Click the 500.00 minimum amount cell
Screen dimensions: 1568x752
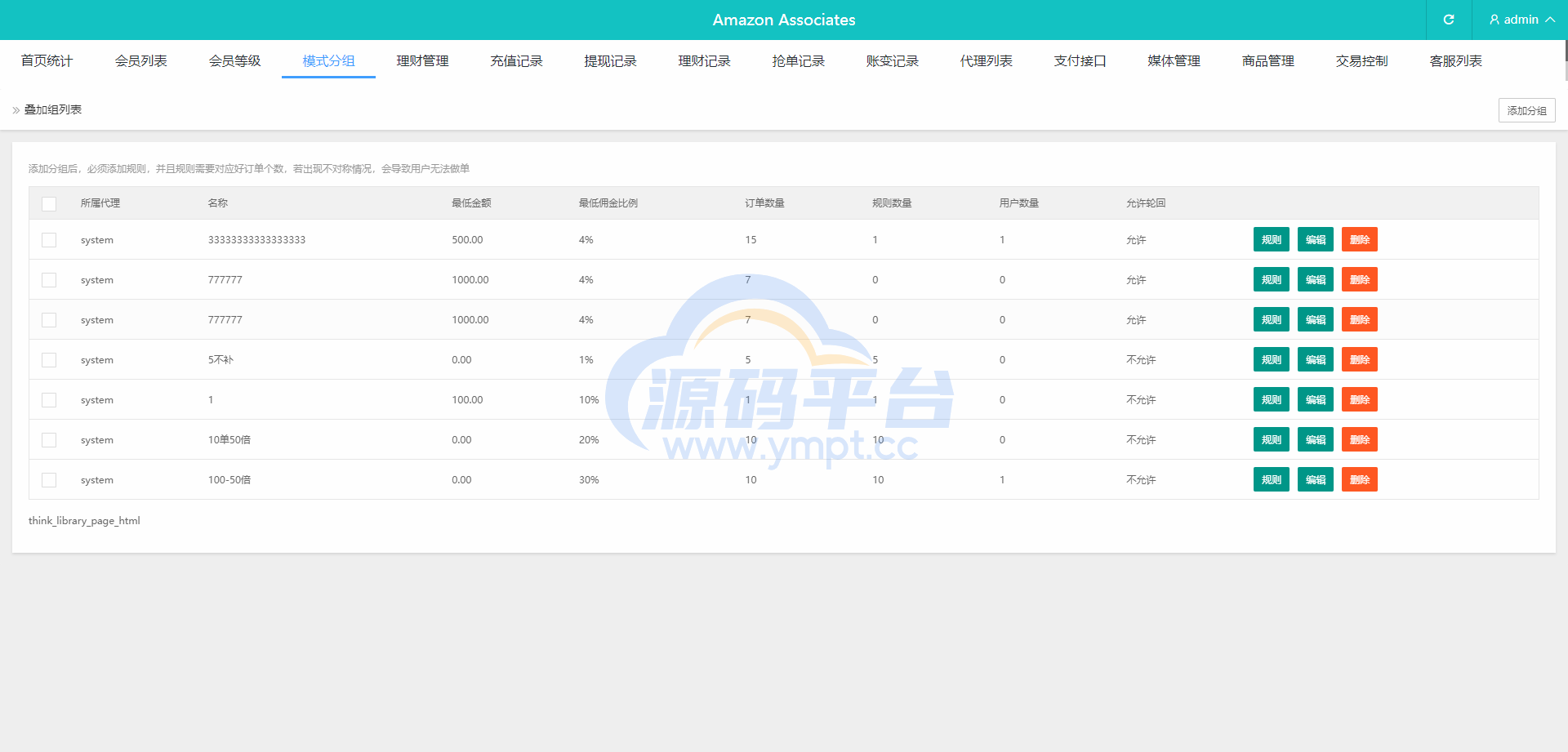coord(467,240)
